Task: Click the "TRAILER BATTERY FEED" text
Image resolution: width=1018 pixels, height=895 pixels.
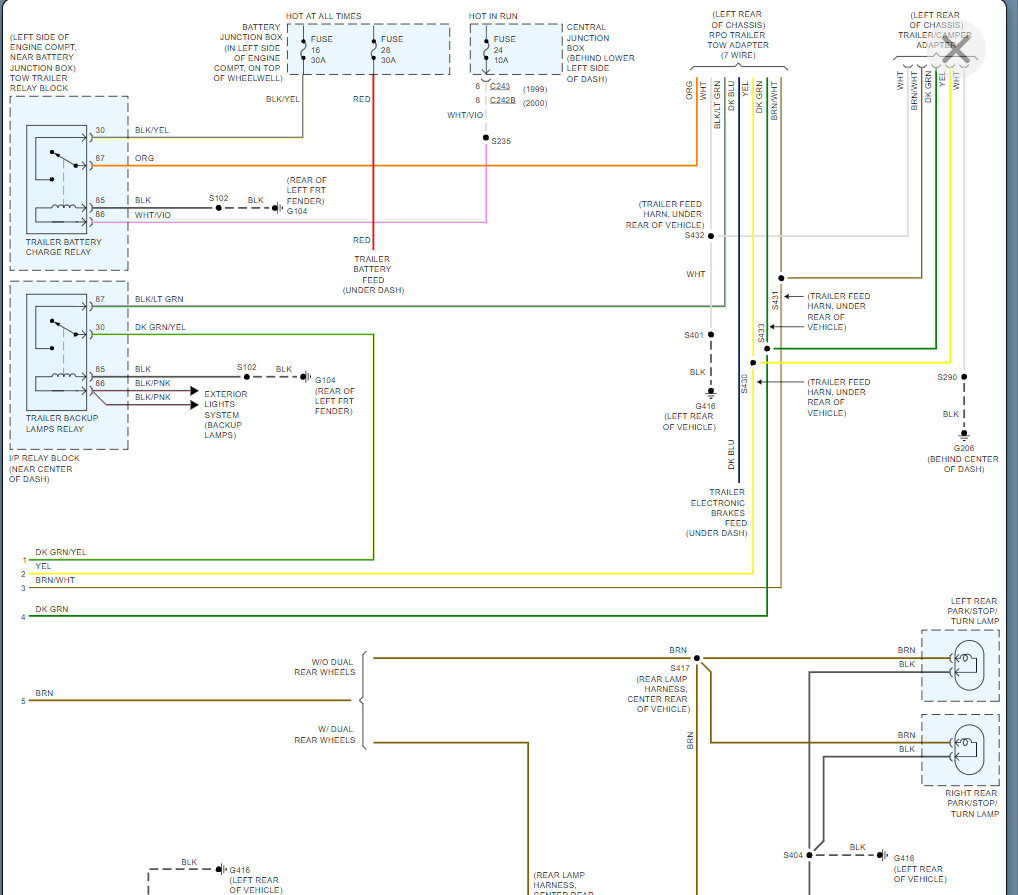Action: (372, 269)
